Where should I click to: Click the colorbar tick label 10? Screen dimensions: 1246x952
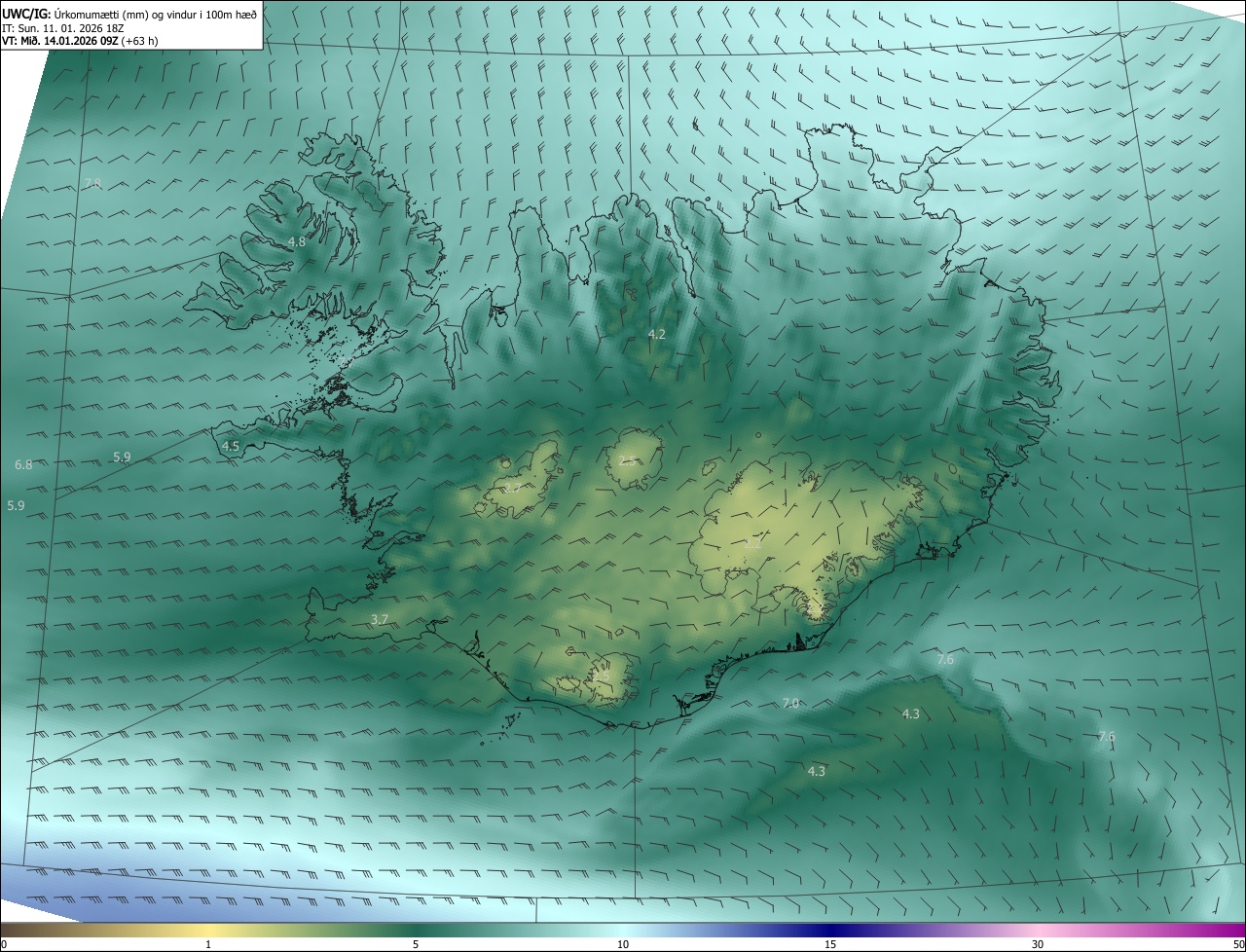(x=623, y=944)
